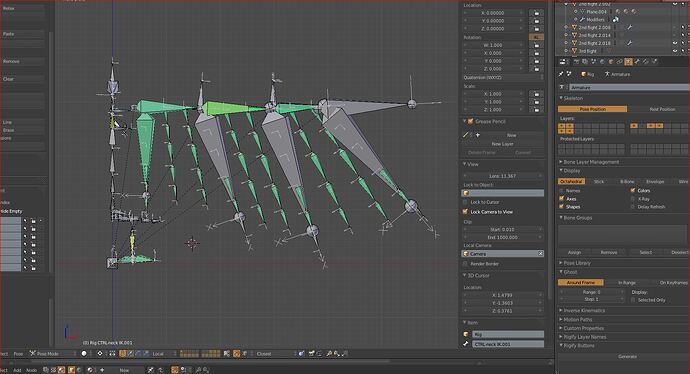Switch to the Bone properties tab icon
The width and height of the screenshot is (690, 374).
637,62
